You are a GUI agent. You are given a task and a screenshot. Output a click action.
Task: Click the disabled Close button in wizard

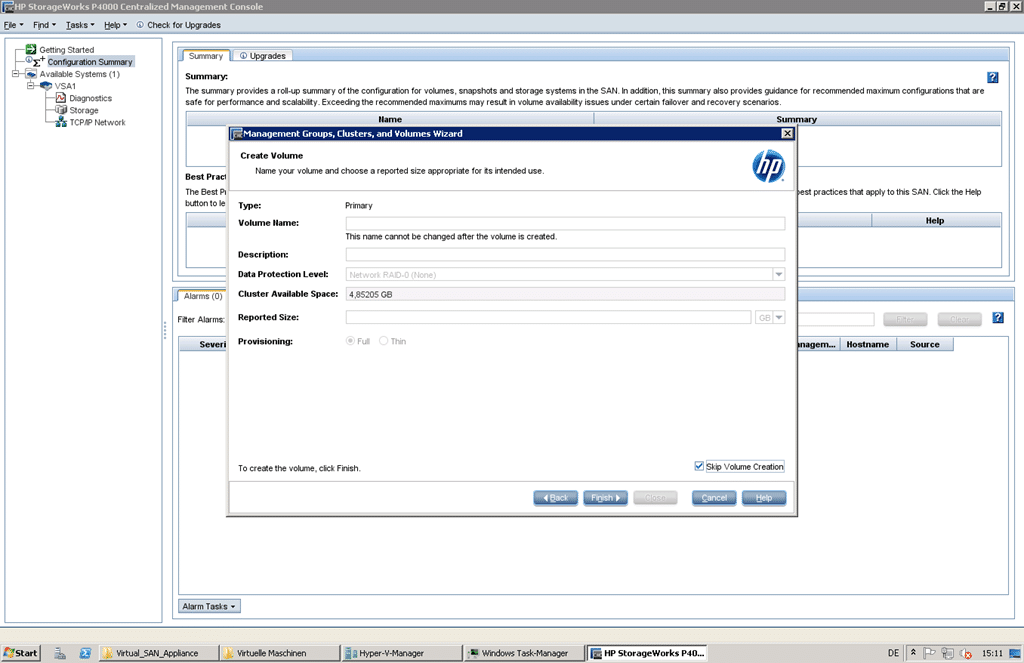(655, 498)
